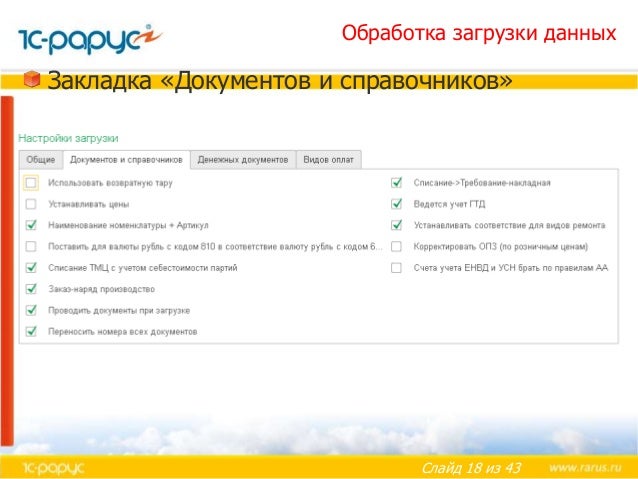Screen dimensions: 638x479
Task: Toggle соответствие для видов ремонта checkbox
Action: [396, 225]
